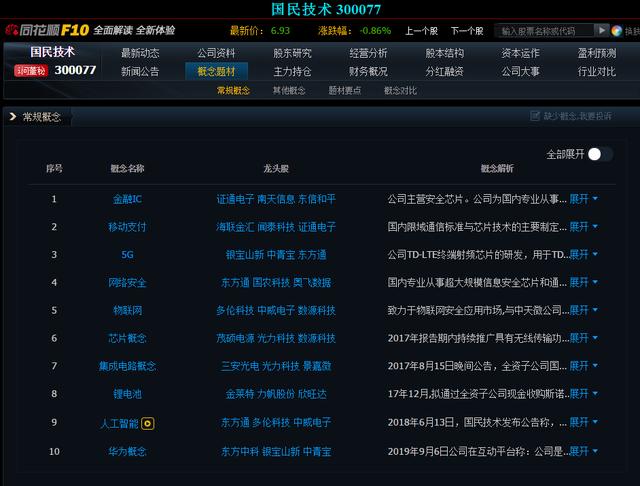
Task: Select the 概念题材 tab
Action: [216, 71]
